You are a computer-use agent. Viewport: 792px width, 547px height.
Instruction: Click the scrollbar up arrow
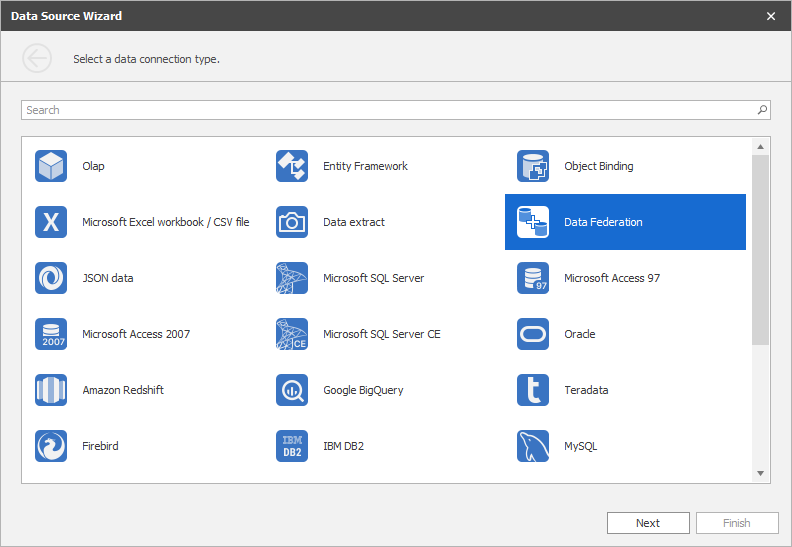pyautogui.click(x=760, y=147)
